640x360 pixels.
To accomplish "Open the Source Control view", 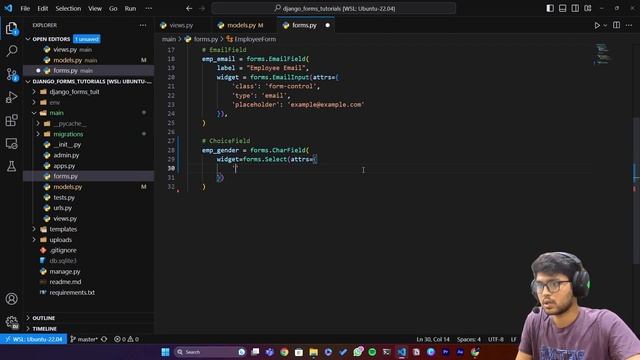I will click(11, 74).
